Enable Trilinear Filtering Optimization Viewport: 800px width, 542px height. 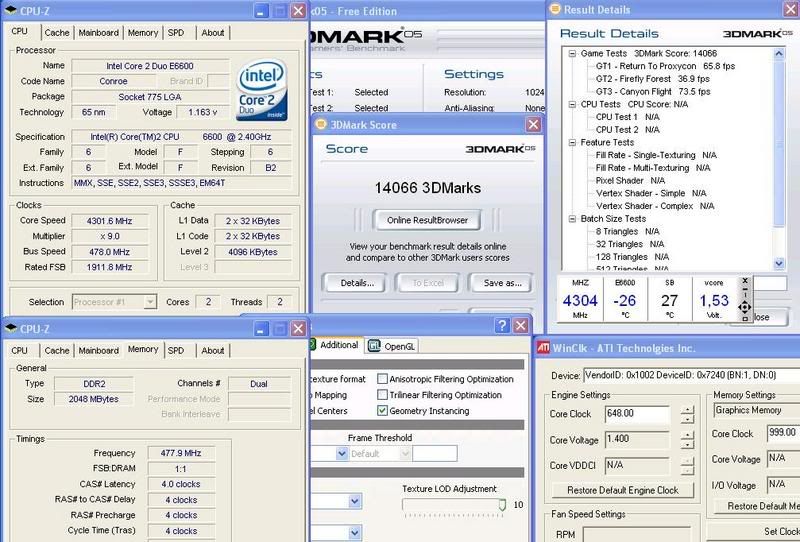(382, 395)
